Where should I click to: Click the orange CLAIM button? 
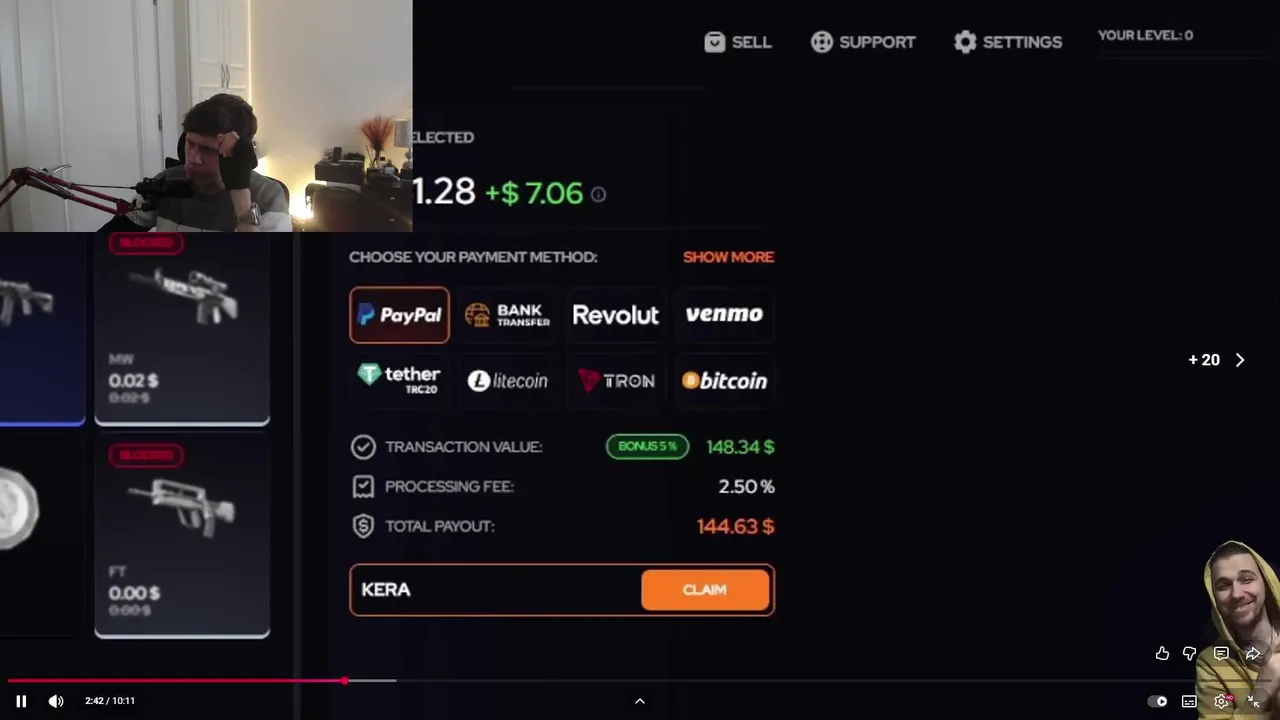pos(705,590)
